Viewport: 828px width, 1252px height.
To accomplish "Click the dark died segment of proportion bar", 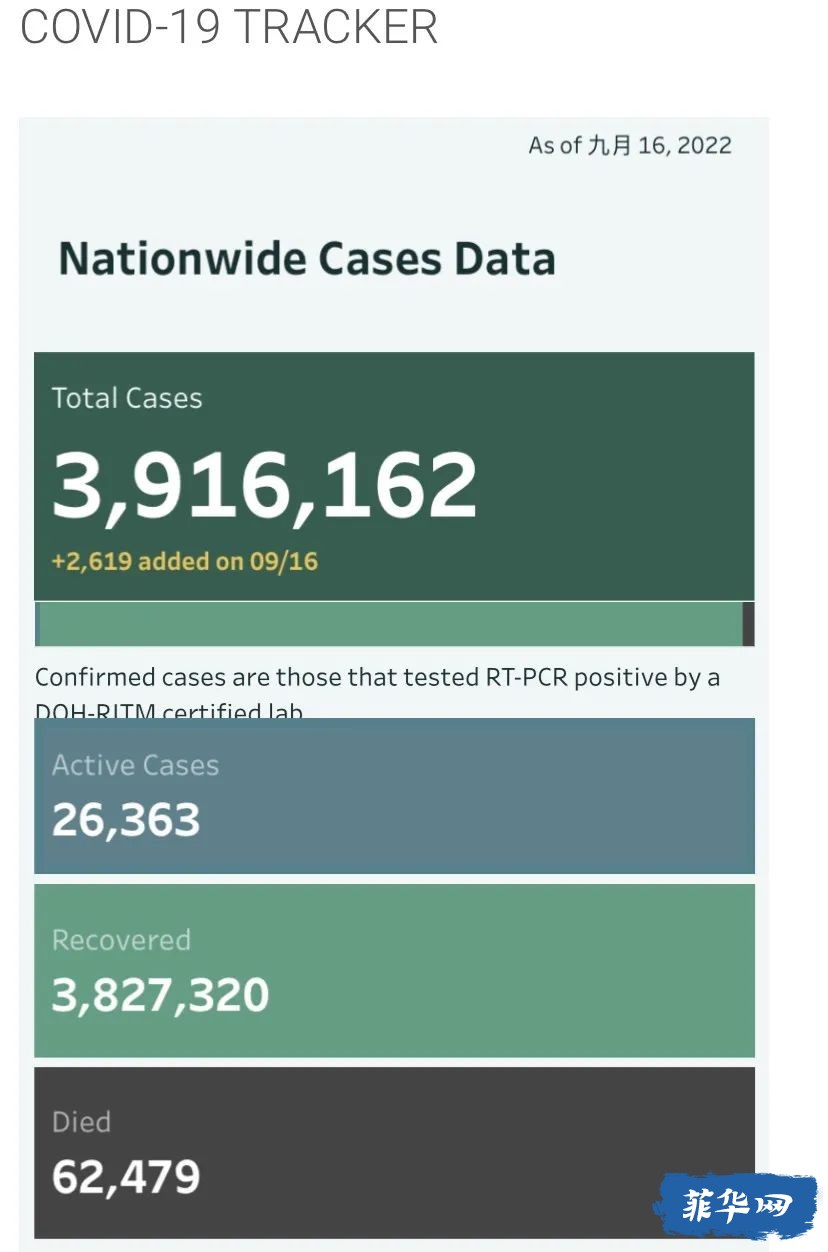I will [748, 624].
